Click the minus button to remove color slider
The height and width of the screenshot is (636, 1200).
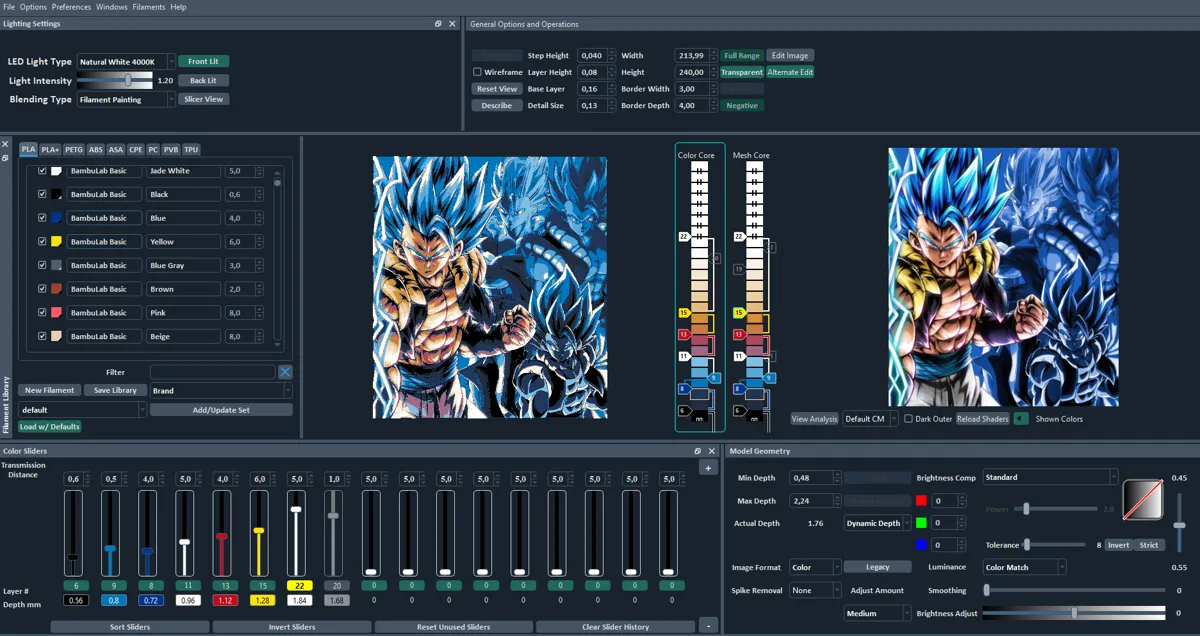pos(708,626)
